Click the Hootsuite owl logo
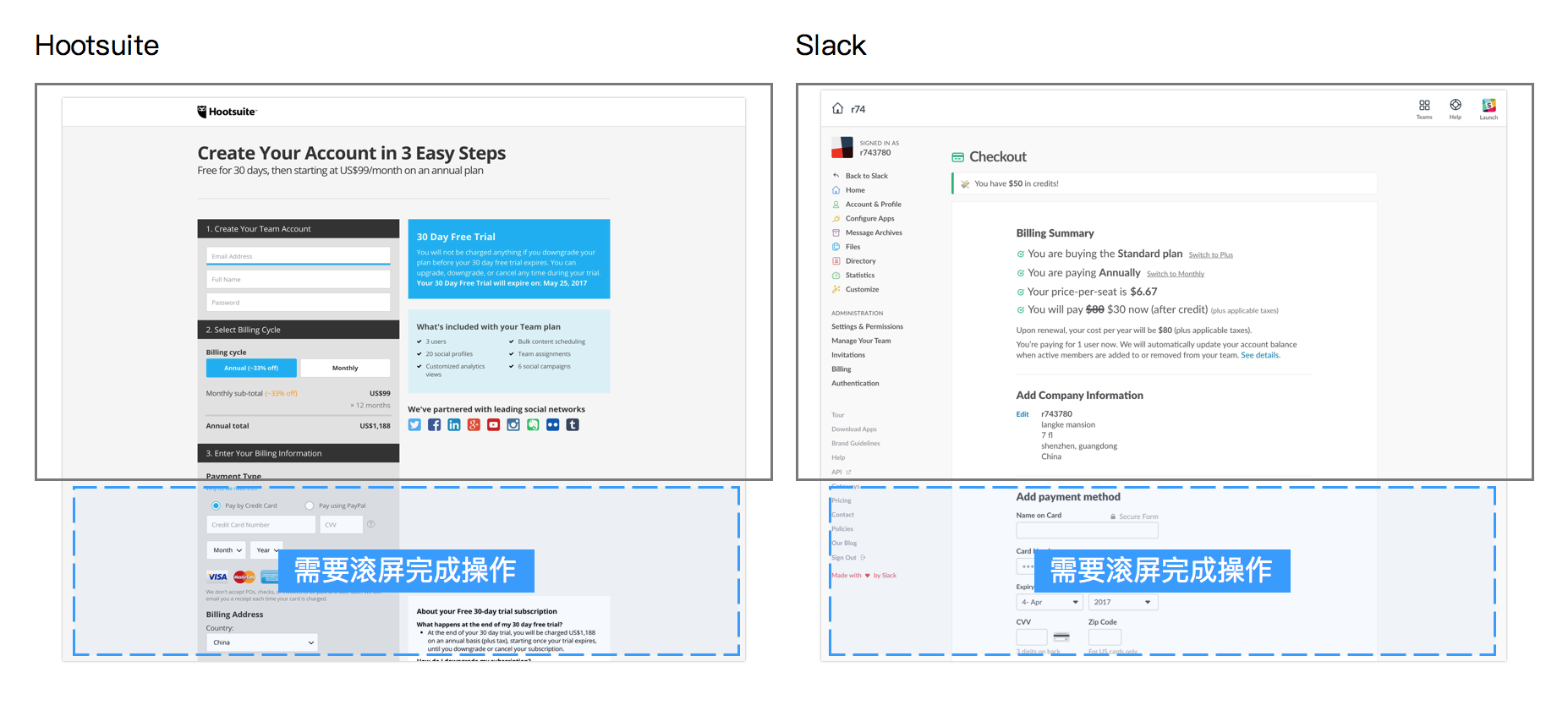 pyautogui.click(x=228, y=112)
